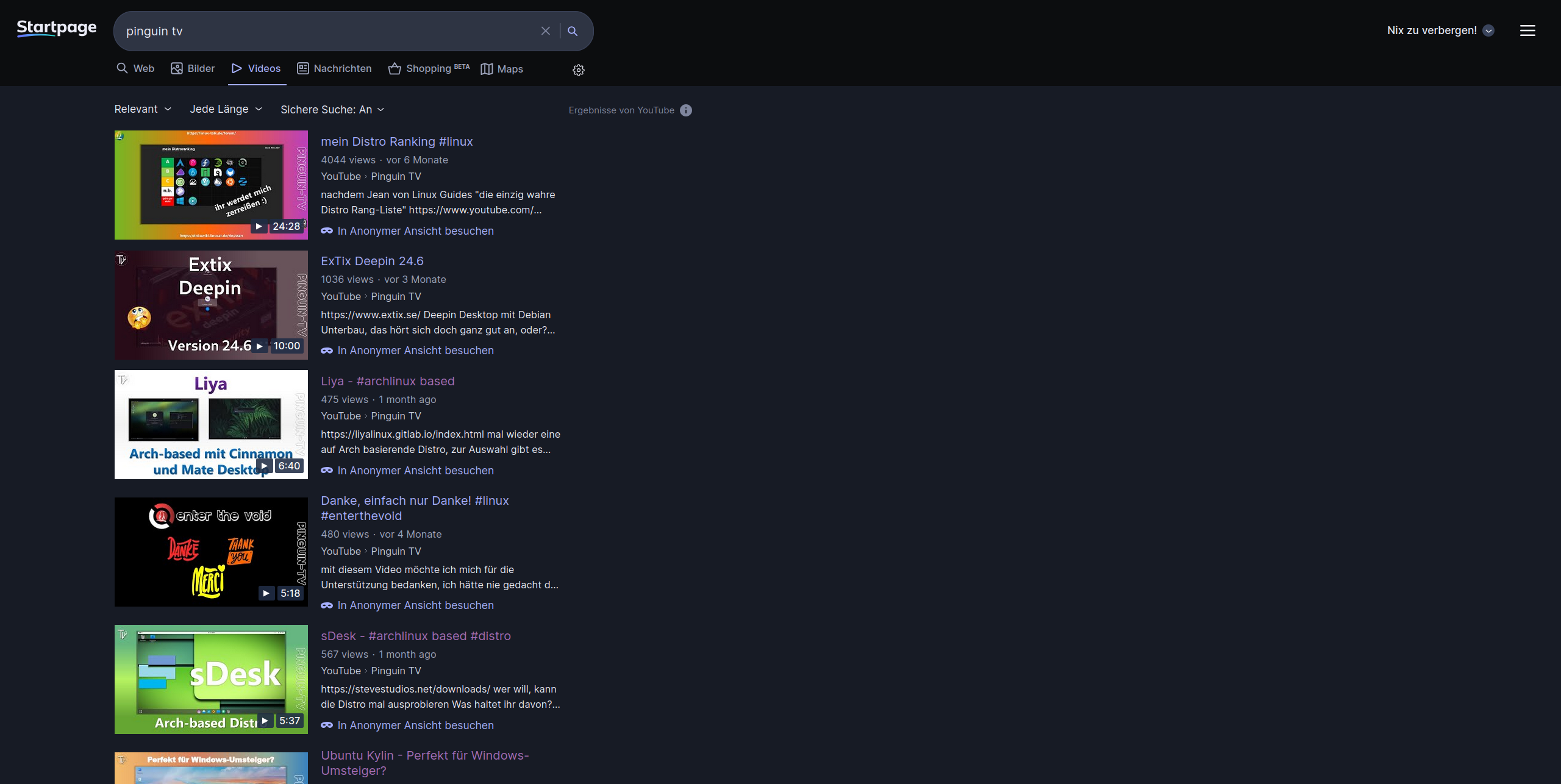Click the Startpage logo

57,28
